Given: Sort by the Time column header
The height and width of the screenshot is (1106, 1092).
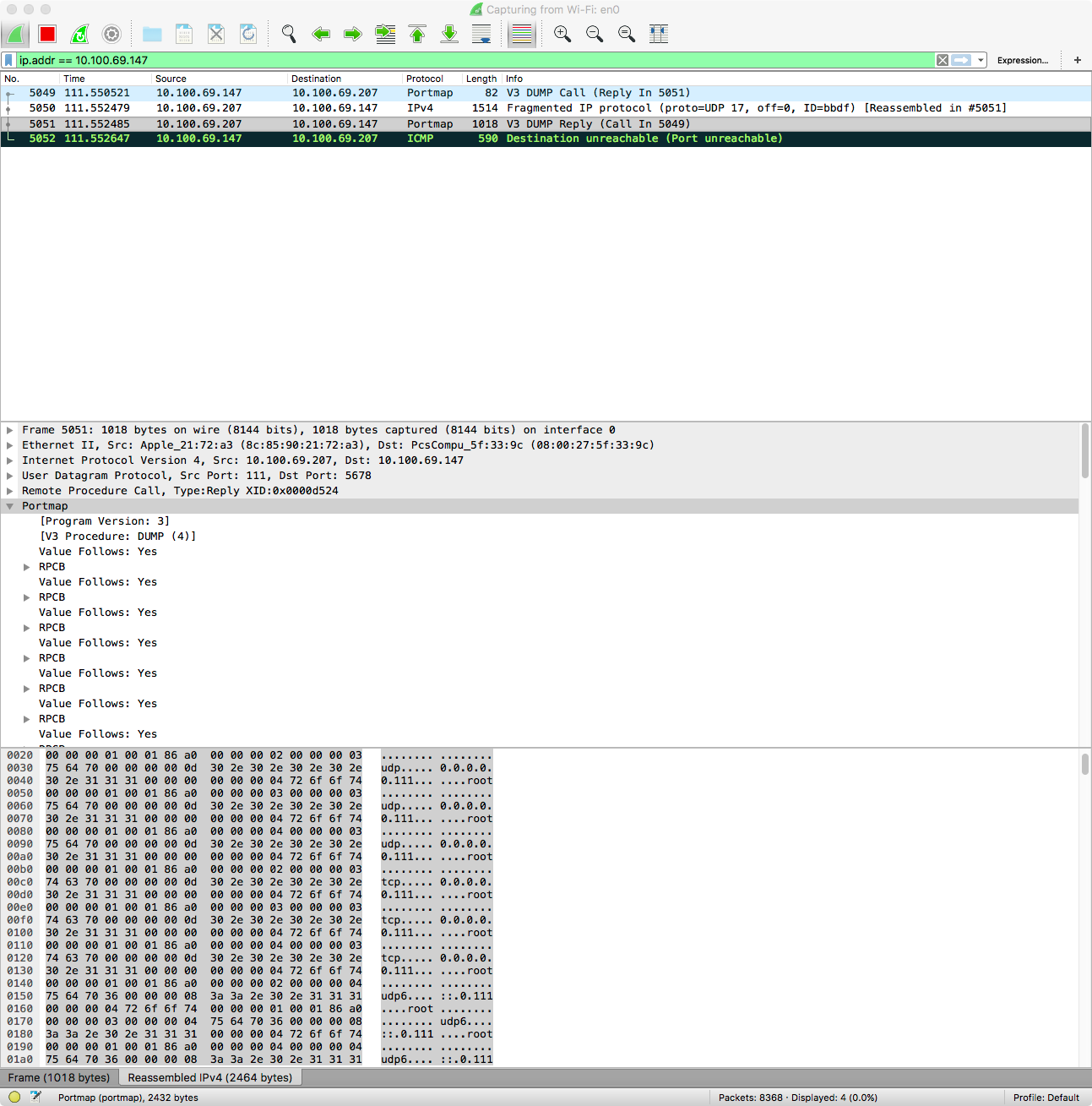Looking at the screenshot, I should [106, 79].
